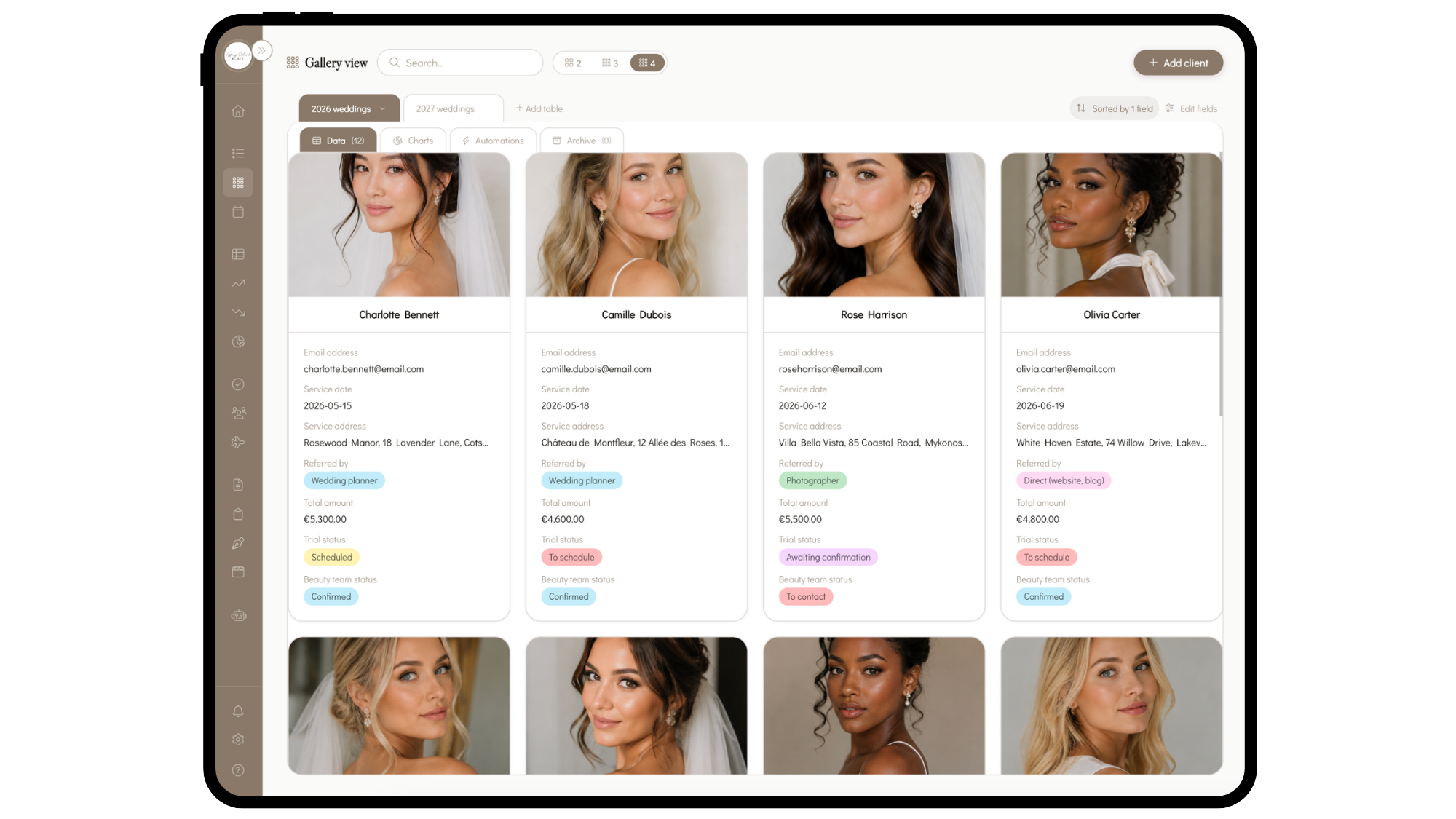1456x819 pixels.
Task: Click the Add client button
Action: pyautogui.click(x=1178, y=63)
